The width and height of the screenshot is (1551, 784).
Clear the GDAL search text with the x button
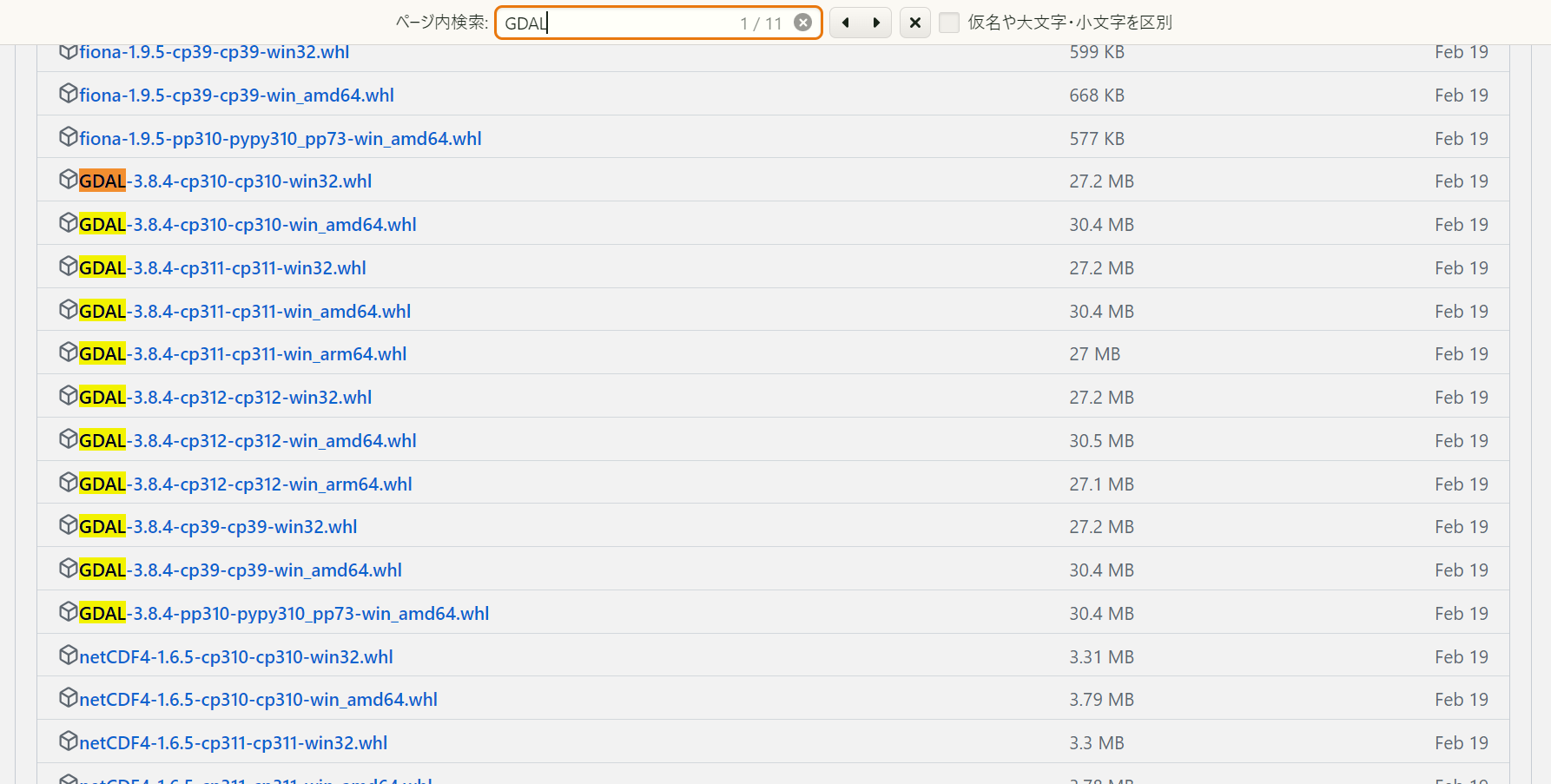[x=802, y=23]
